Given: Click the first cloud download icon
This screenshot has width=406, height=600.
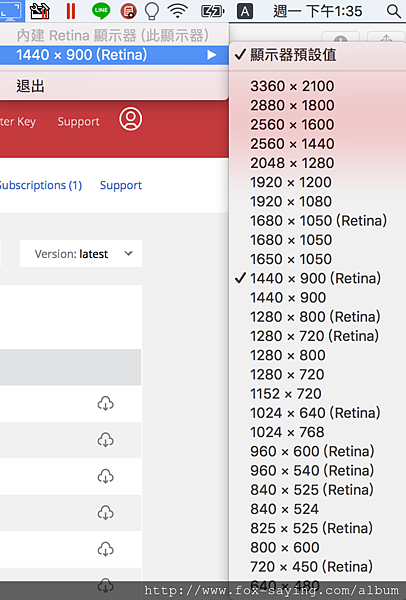Looking at the screenshot, I should 106,404.
